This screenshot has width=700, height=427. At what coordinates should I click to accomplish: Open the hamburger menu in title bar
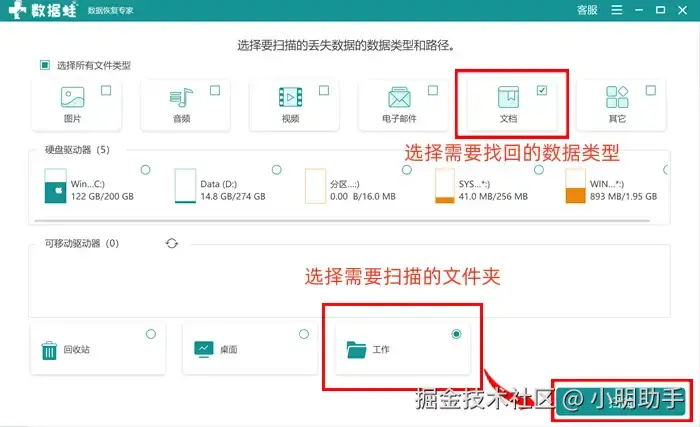click(617, 10)
